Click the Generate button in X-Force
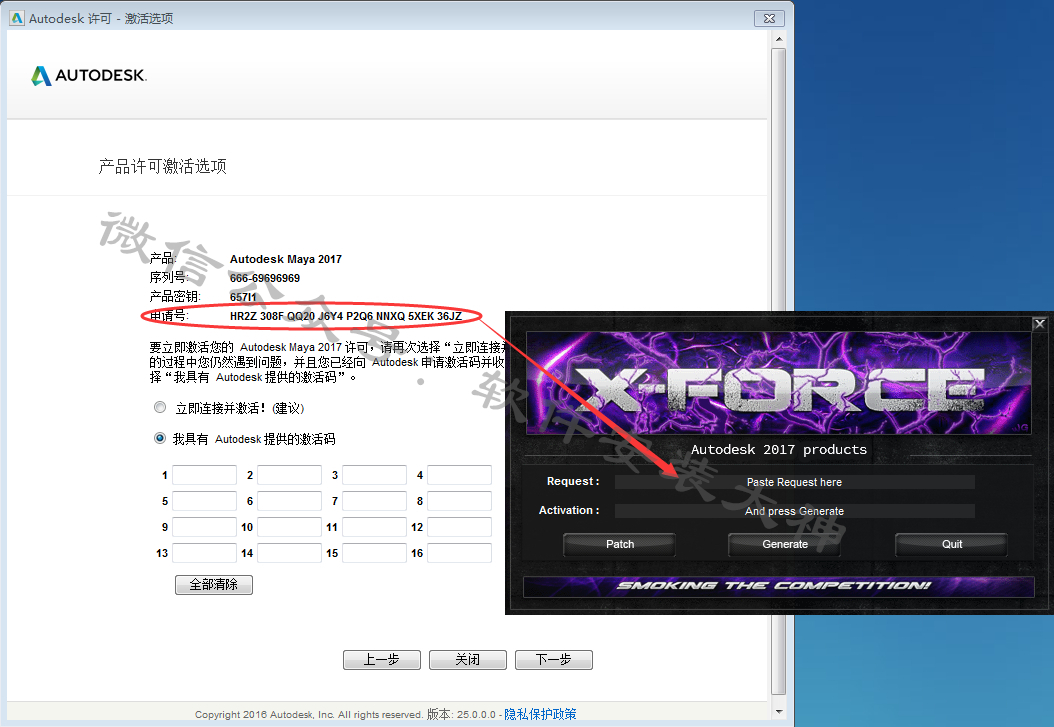The image size is (1054, 727). click(x=784, y=544)
